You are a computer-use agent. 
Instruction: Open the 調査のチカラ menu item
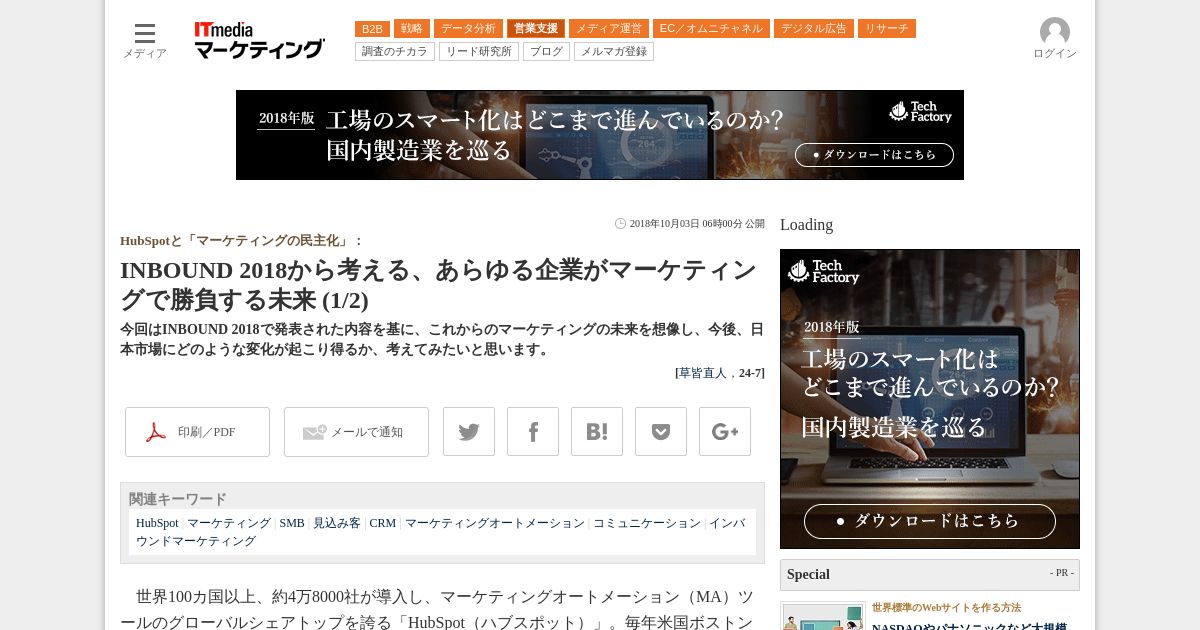point(395,51)
